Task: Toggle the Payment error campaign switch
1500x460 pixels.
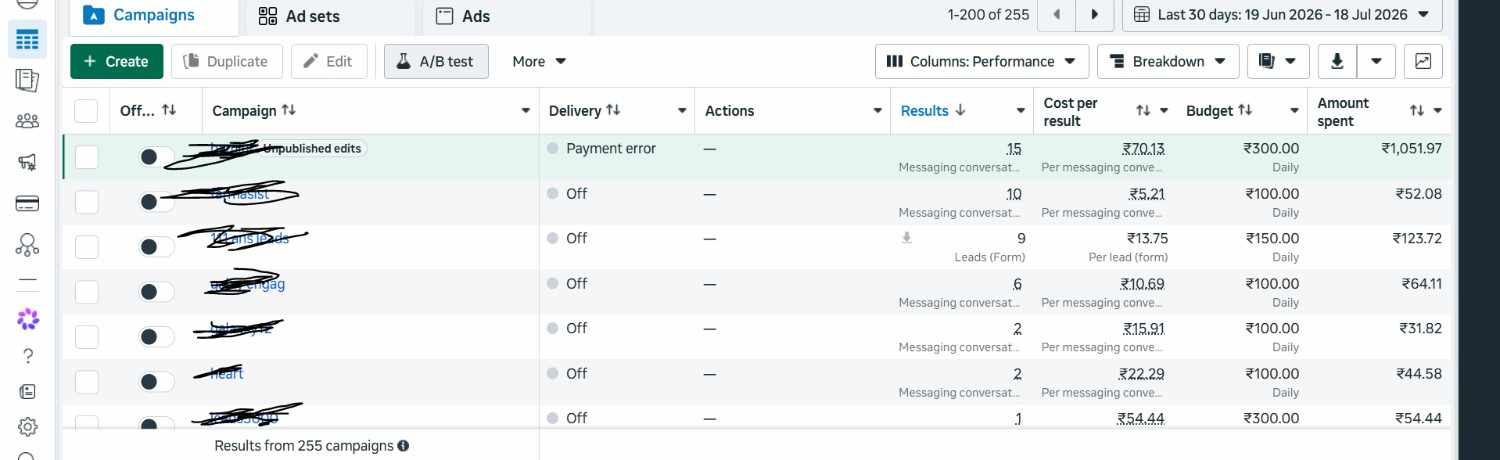Action: point(157,157)
